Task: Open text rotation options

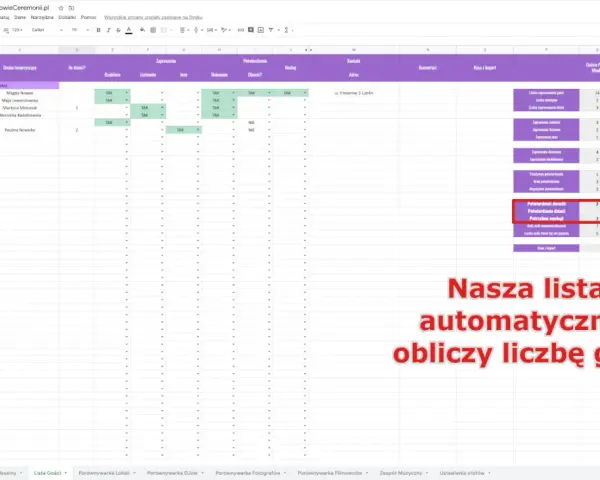Action: tap(224, 30)
